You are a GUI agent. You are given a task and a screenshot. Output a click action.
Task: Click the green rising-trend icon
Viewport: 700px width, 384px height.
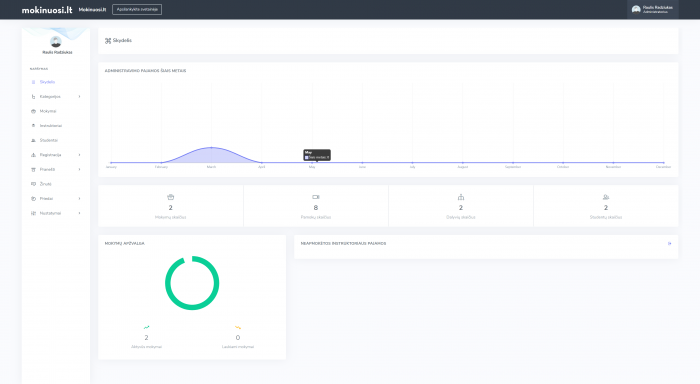tap(146, 327)
